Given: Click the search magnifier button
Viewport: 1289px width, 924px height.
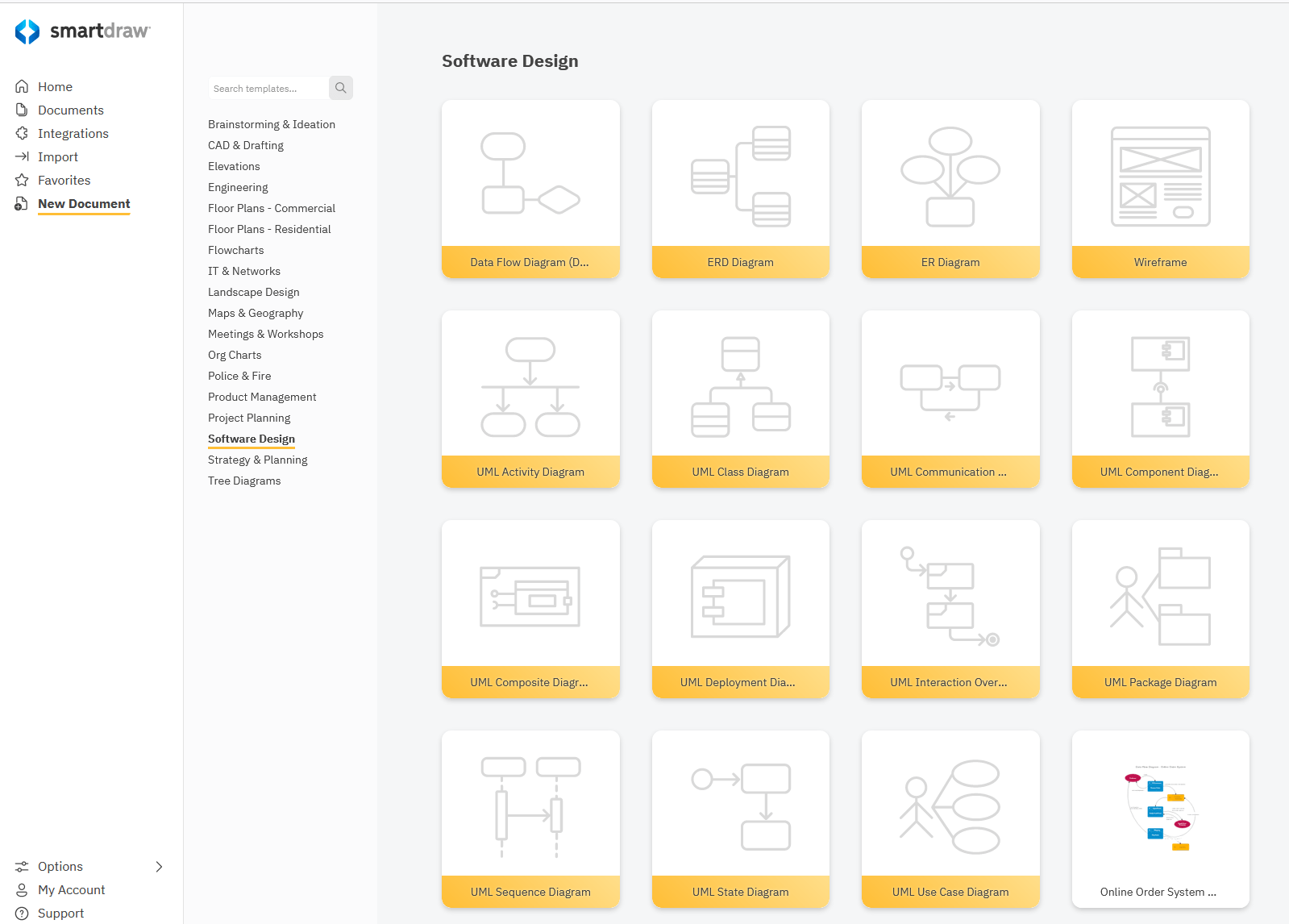Looking at the screenshot, I should pyautogui.click(x=341, y=88).
